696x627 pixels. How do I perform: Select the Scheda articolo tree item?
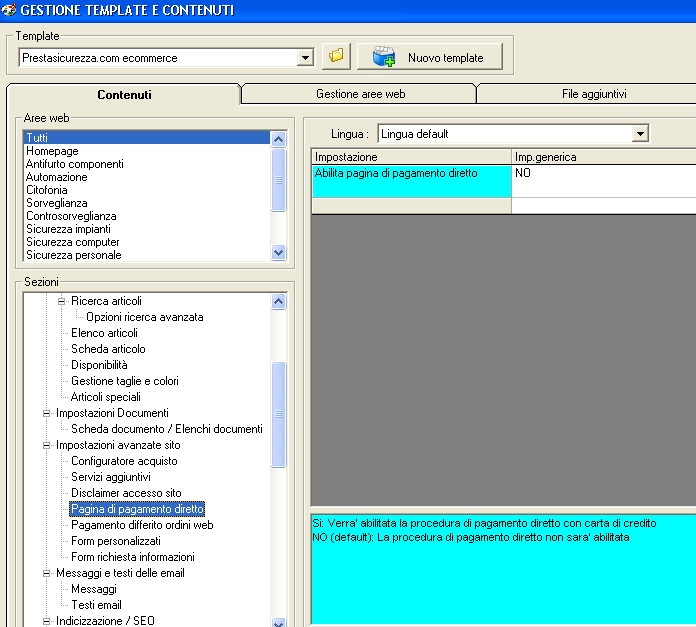(108, 349)
